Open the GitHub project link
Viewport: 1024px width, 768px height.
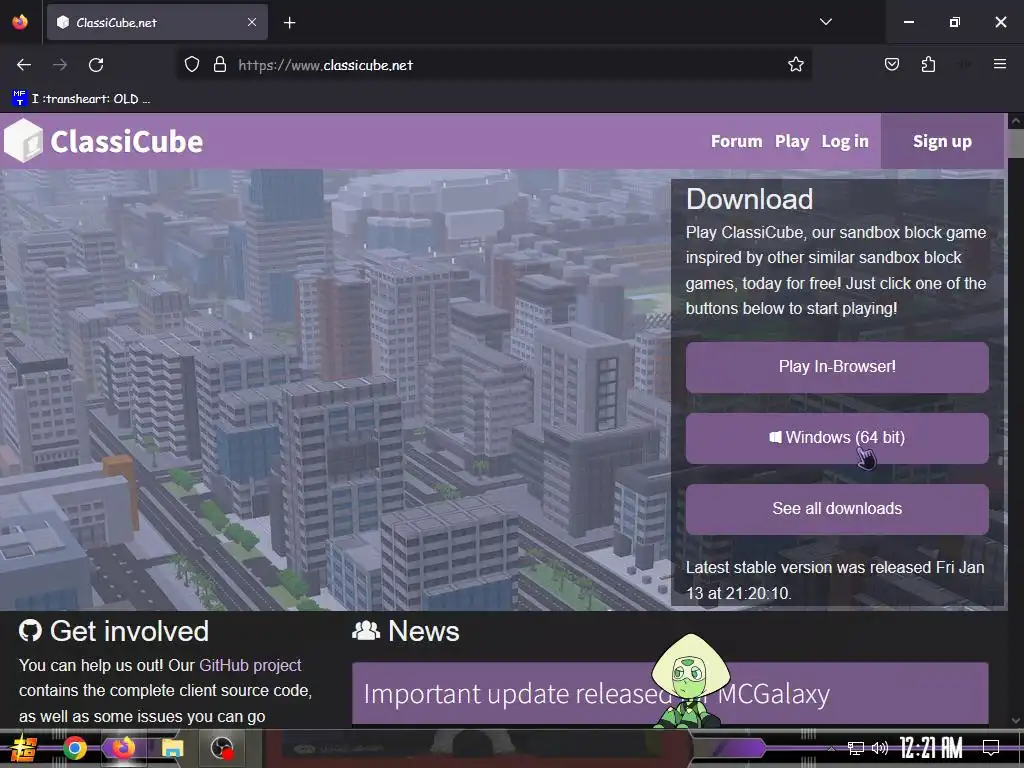[250, 665]
